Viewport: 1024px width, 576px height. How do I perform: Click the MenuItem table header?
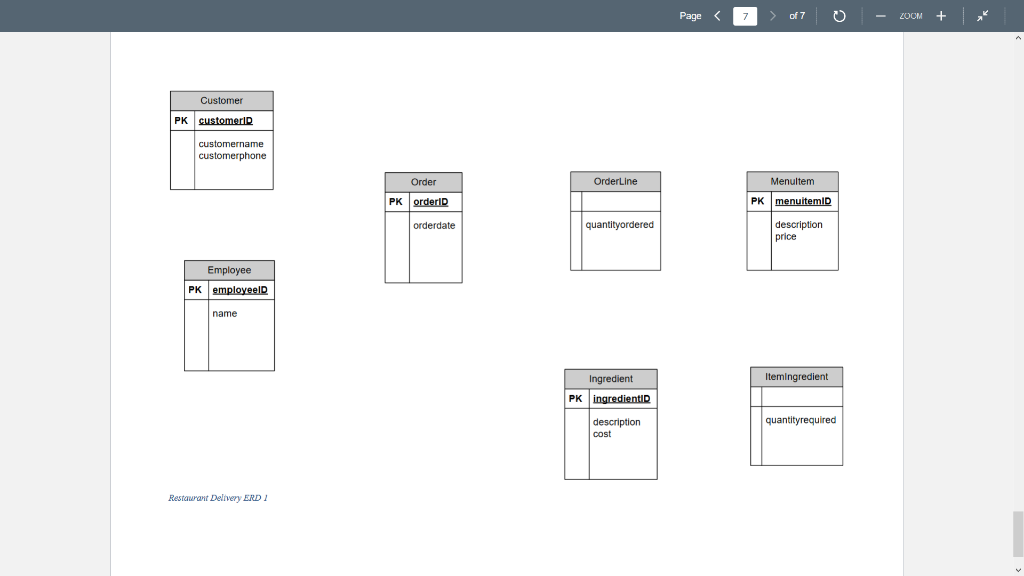(x=792, y=181)
